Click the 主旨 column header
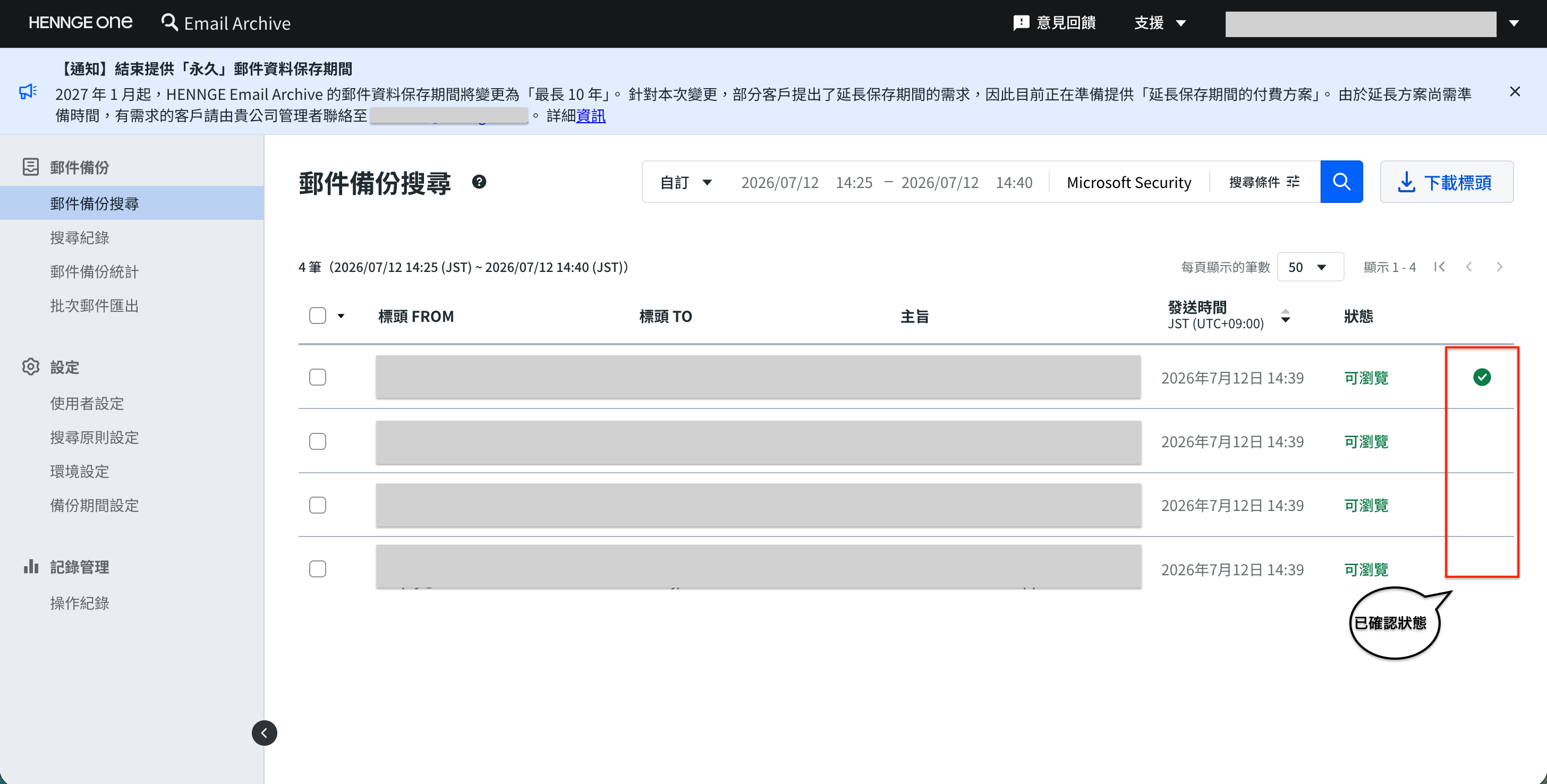The height and width of the screenshot is (784, 1547). click(915, 316)
